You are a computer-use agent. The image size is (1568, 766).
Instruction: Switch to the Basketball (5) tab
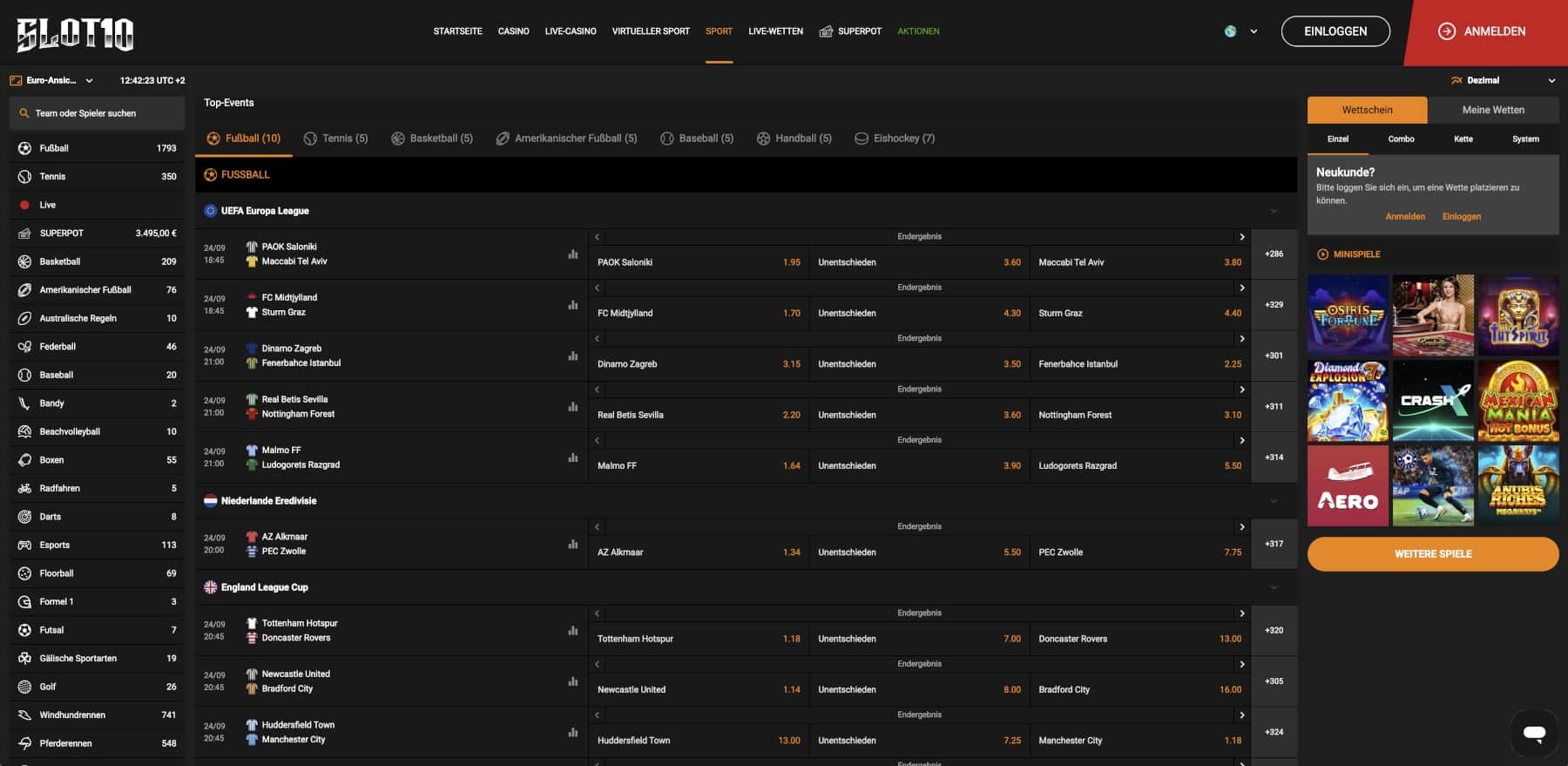point(432,139)
